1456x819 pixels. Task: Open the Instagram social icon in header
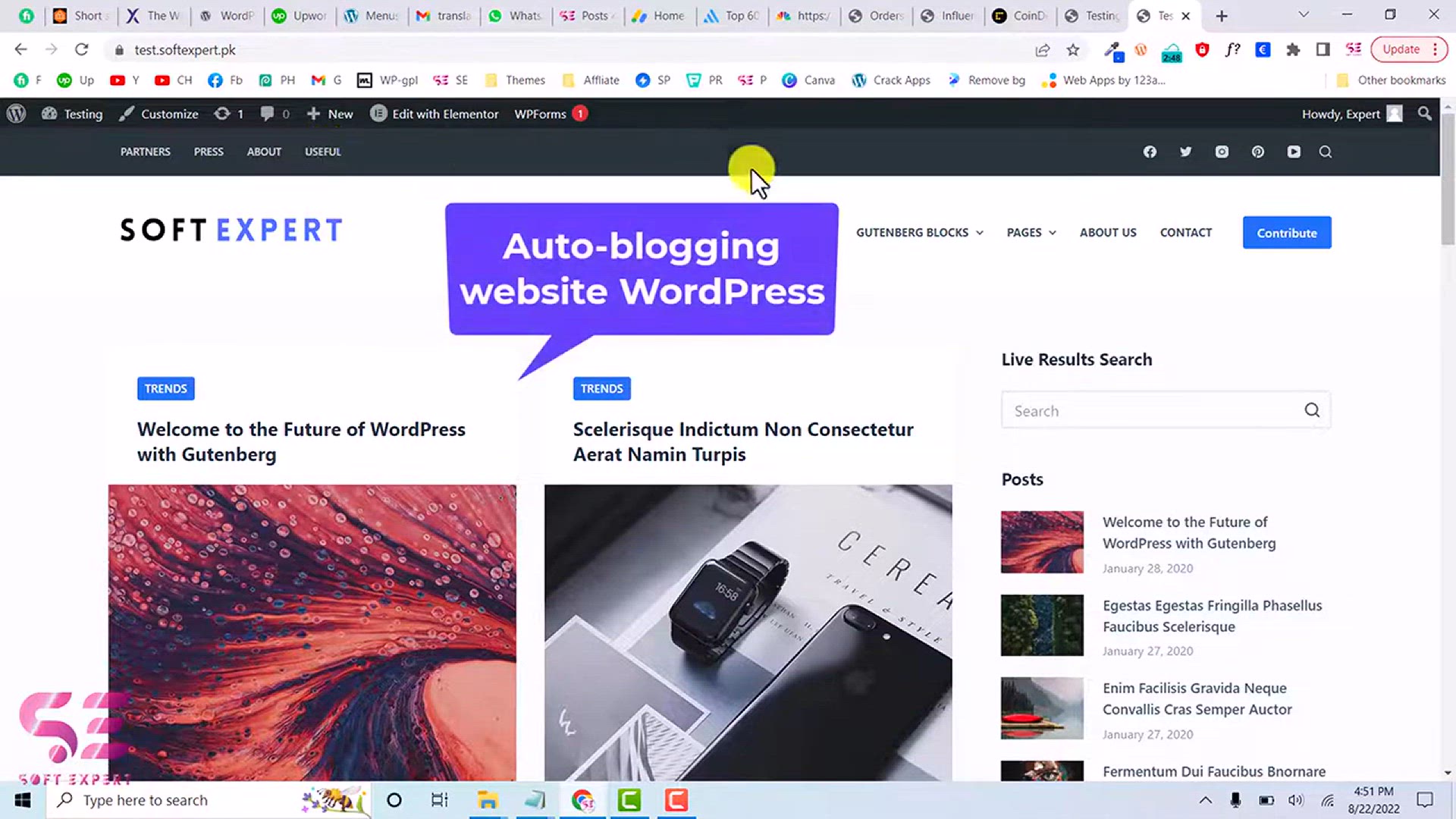click(x=1222, y=152)
